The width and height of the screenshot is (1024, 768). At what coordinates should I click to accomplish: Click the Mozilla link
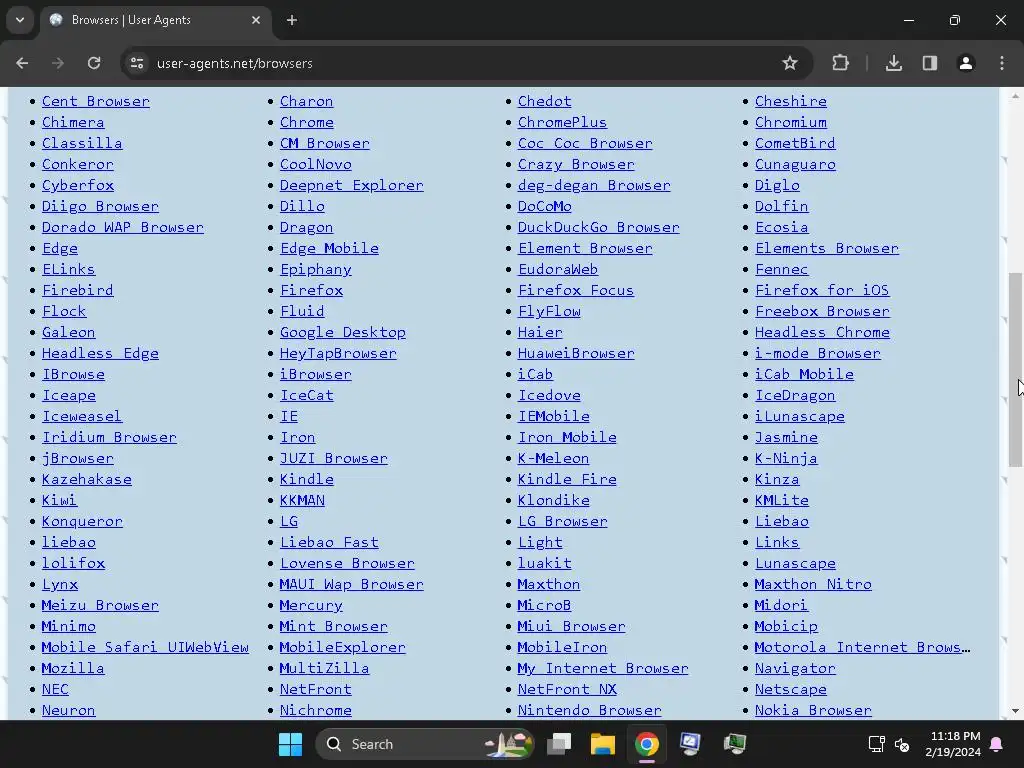click(73, 668)
